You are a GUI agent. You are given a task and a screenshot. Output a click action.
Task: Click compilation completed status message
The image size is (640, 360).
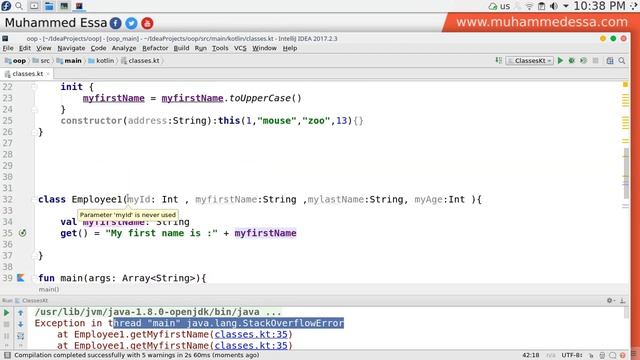137,355
